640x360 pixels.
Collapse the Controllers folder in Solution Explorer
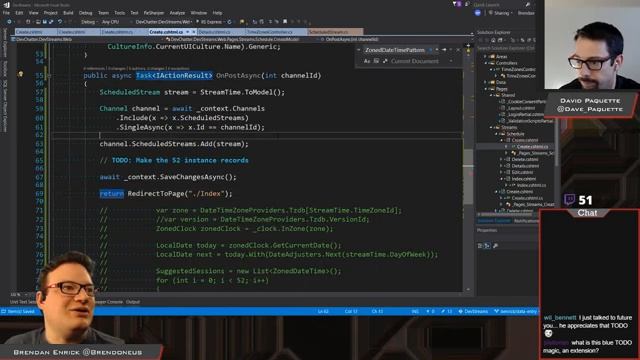point(486,63)
